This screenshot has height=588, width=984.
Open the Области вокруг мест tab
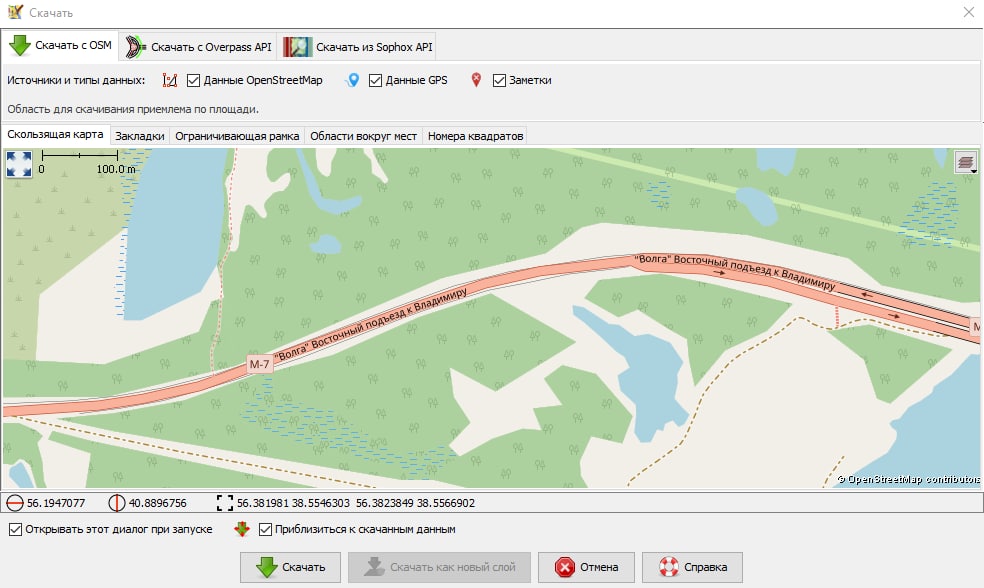[x=363, y=136]
